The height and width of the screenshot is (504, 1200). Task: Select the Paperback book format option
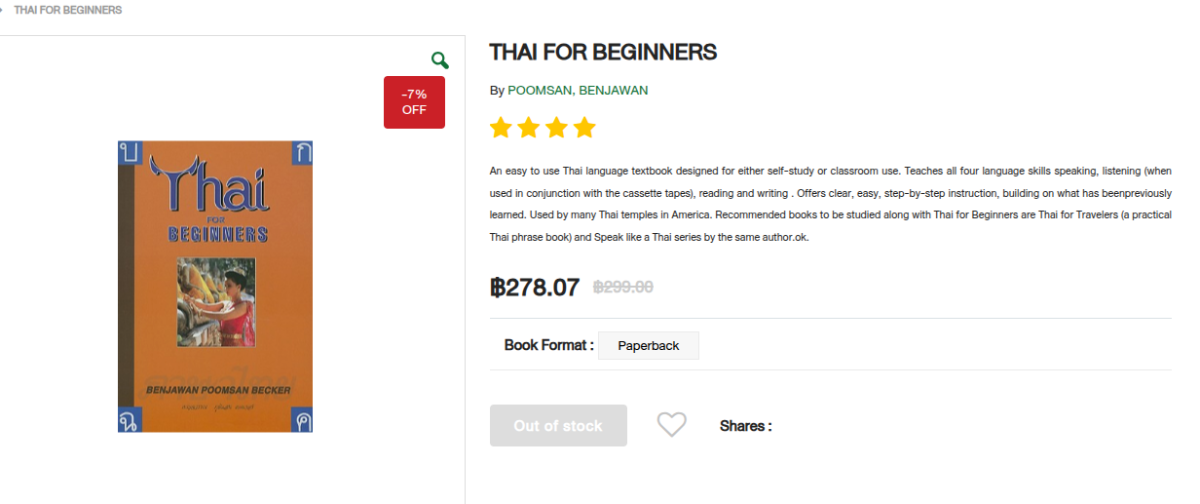[x=648, y=346]
